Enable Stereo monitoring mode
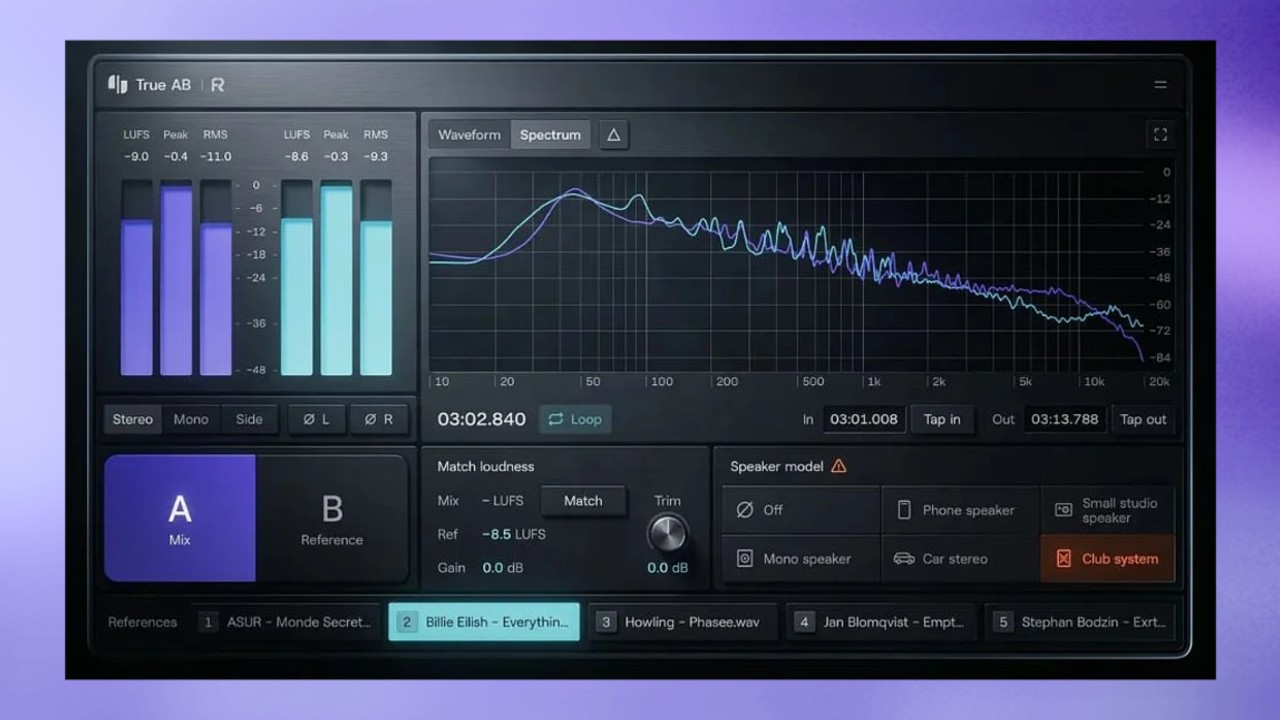 coord(133,419)
